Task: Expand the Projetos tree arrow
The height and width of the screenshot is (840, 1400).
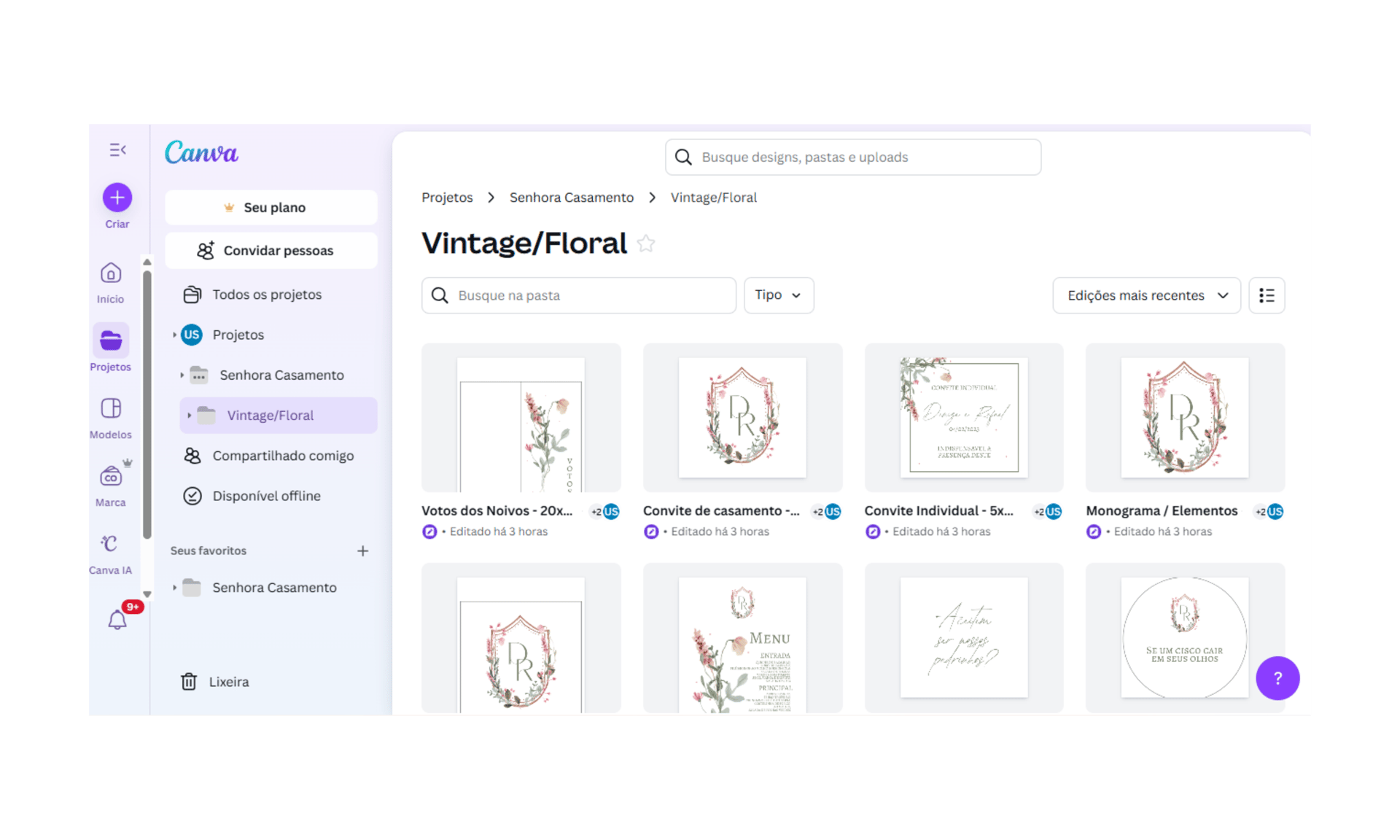Action: pos(174,335)
